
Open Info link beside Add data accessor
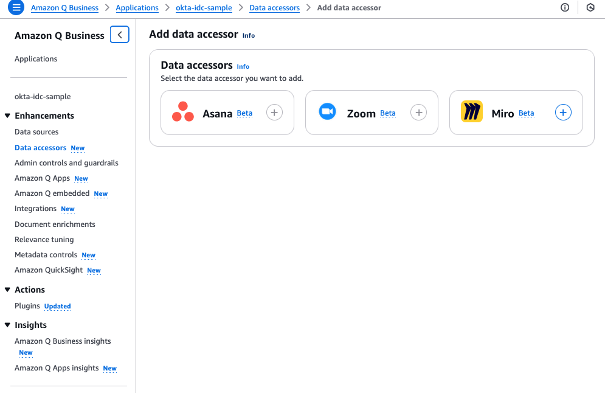[x=249, y=36]
